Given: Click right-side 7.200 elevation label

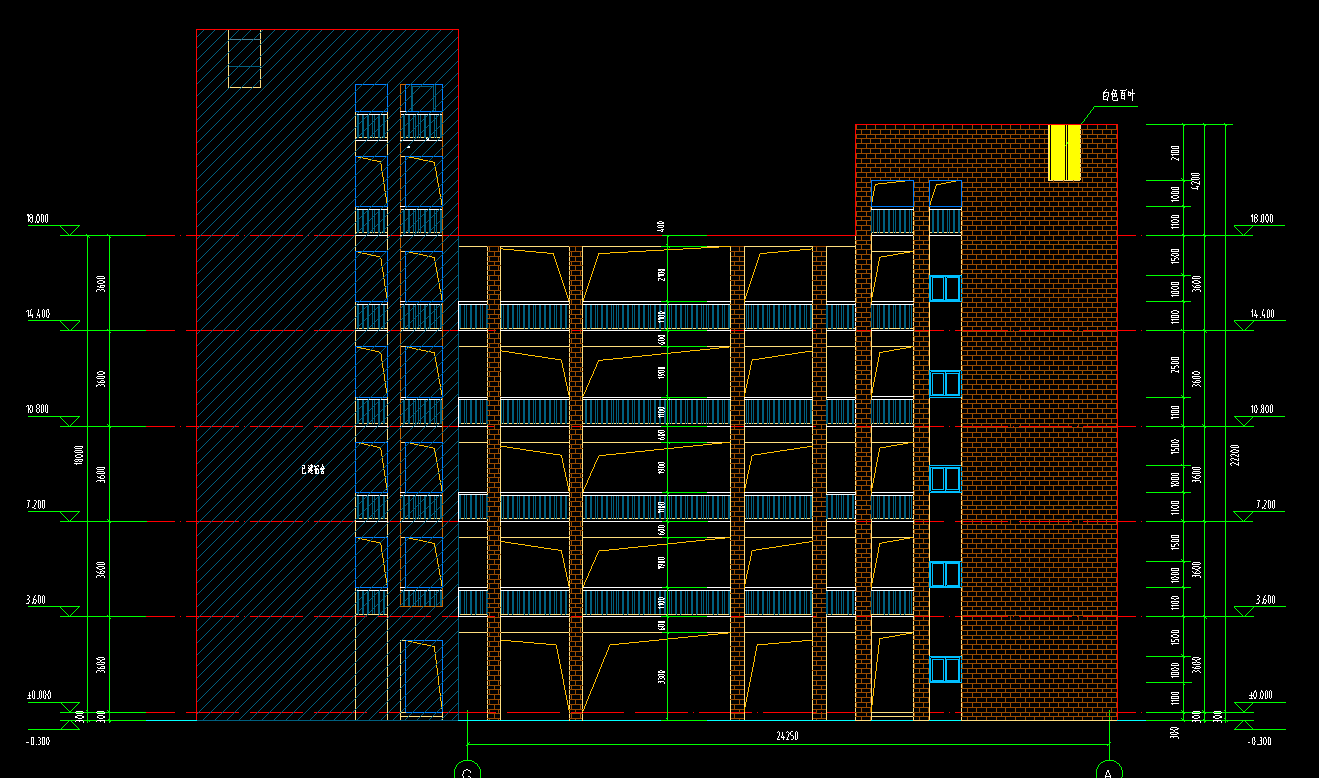Looking at the screenshot, I should coord(1264,505).
